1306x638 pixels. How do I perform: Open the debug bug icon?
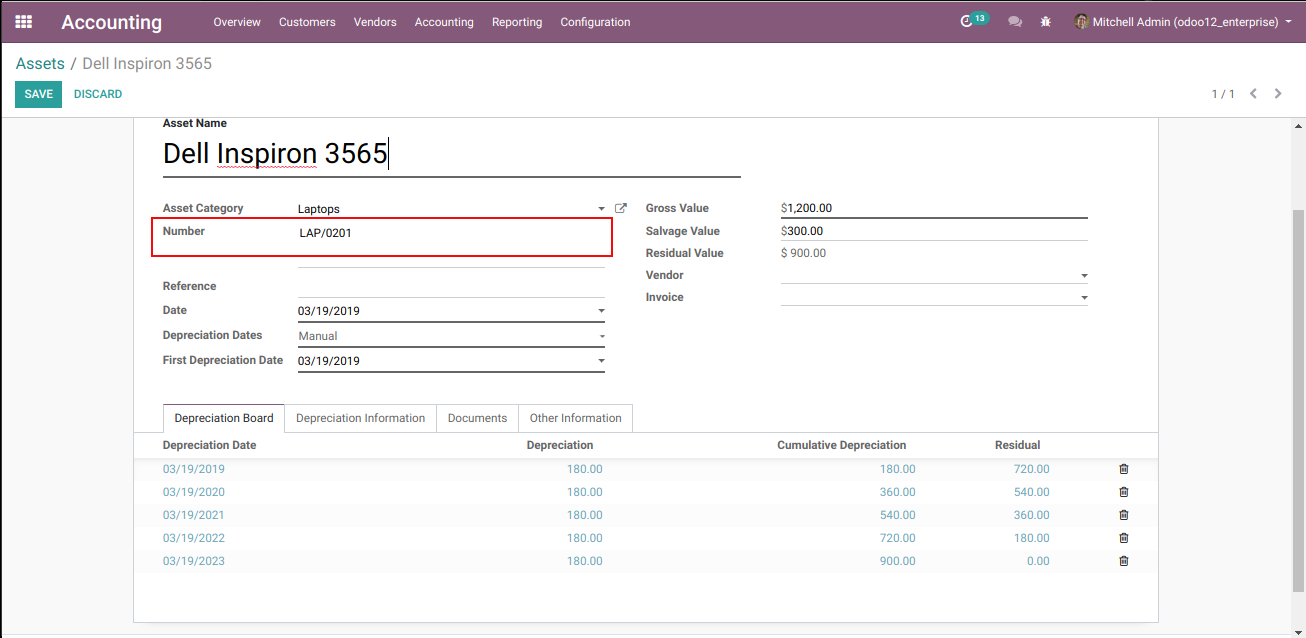[x=1046, y=21]
